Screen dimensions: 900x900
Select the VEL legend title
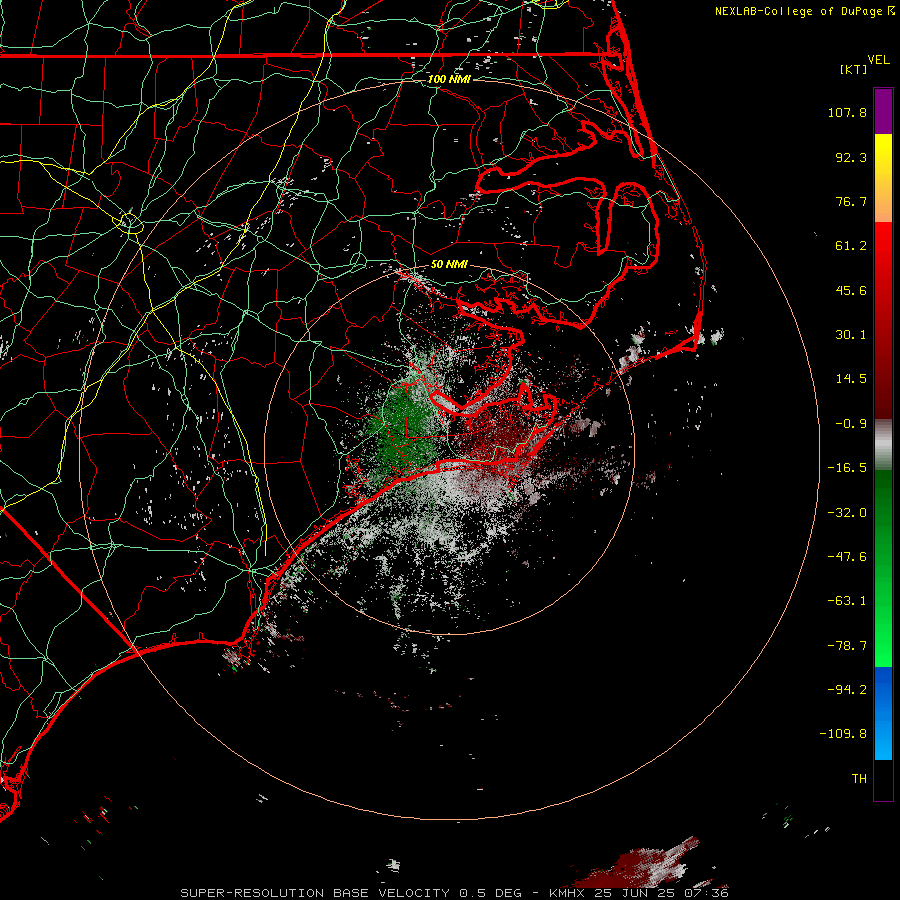pos(878,60)
